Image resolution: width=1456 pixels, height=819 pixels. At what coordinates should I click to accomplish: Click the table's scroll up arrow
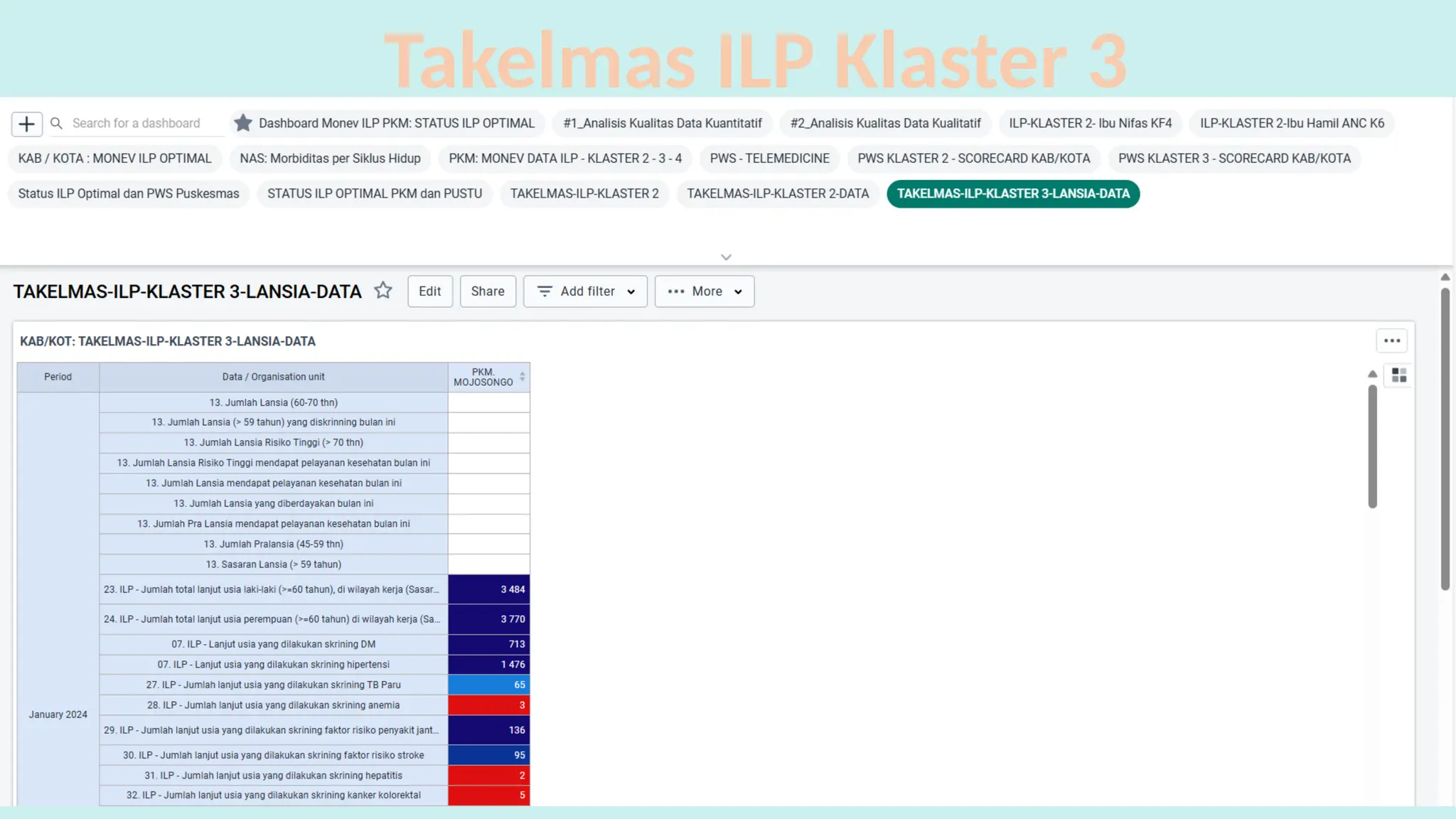click(x=1372, y=374)
